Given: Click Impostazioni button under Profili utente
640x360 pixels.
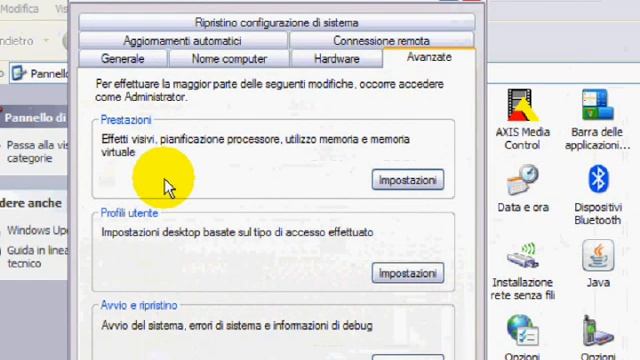Looking at the screenshot, I should pyautogui.click(x=408, y=273).
